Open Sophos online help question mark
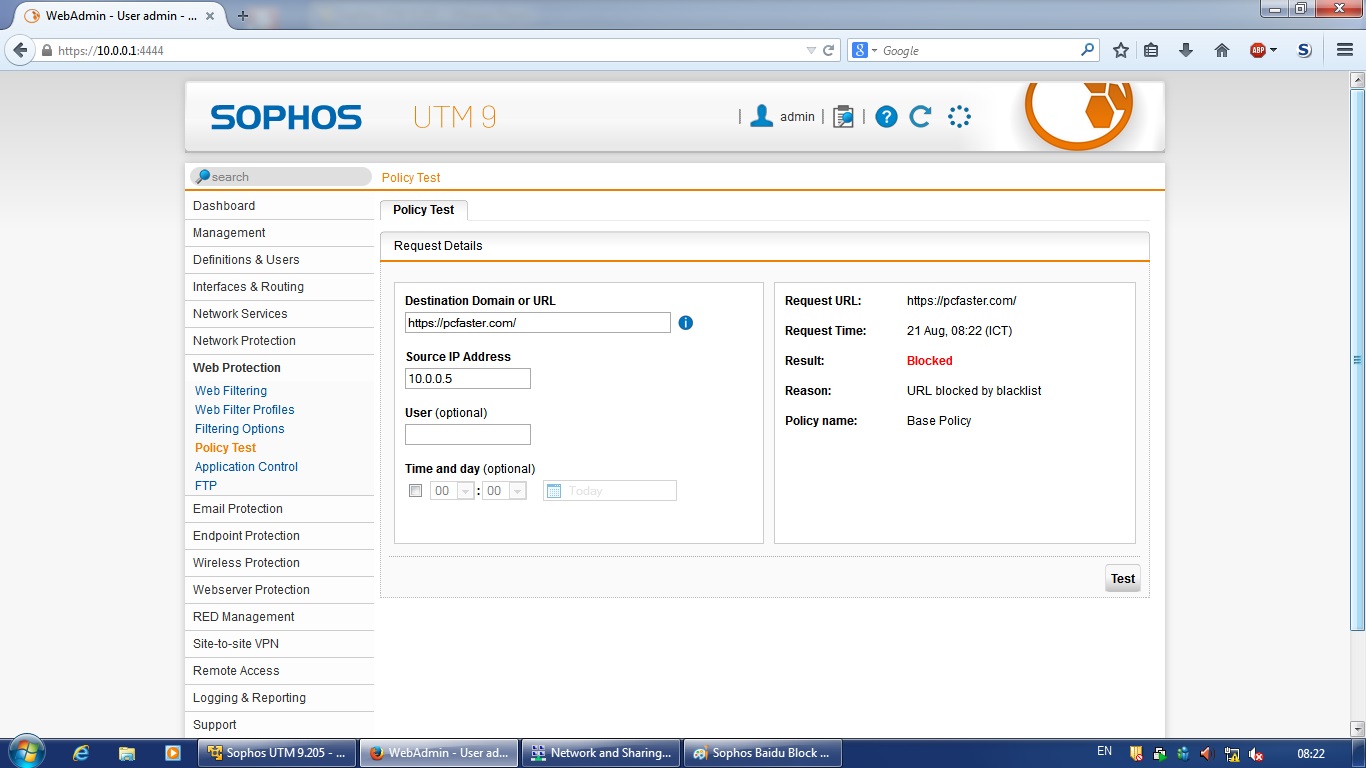Image resolution: width=1366 pixels, height=768 pixels. [x=886, y=117]
